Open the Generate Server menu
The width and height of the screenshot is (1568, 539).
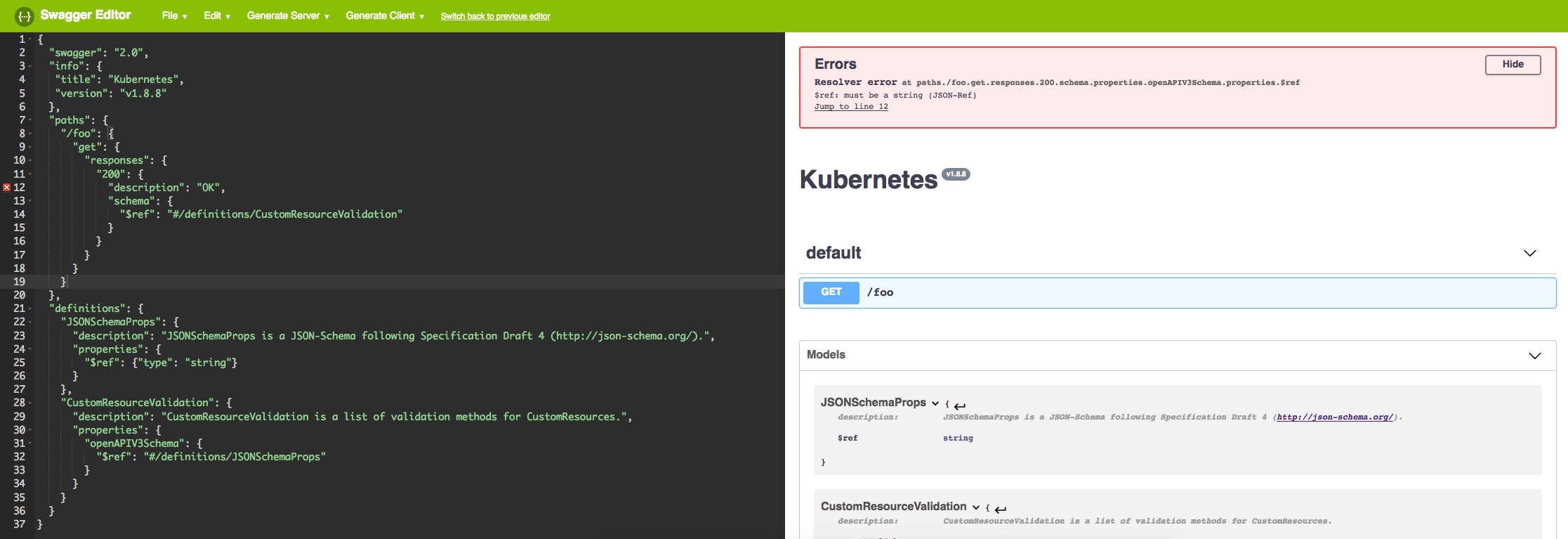tap(288, 15)
